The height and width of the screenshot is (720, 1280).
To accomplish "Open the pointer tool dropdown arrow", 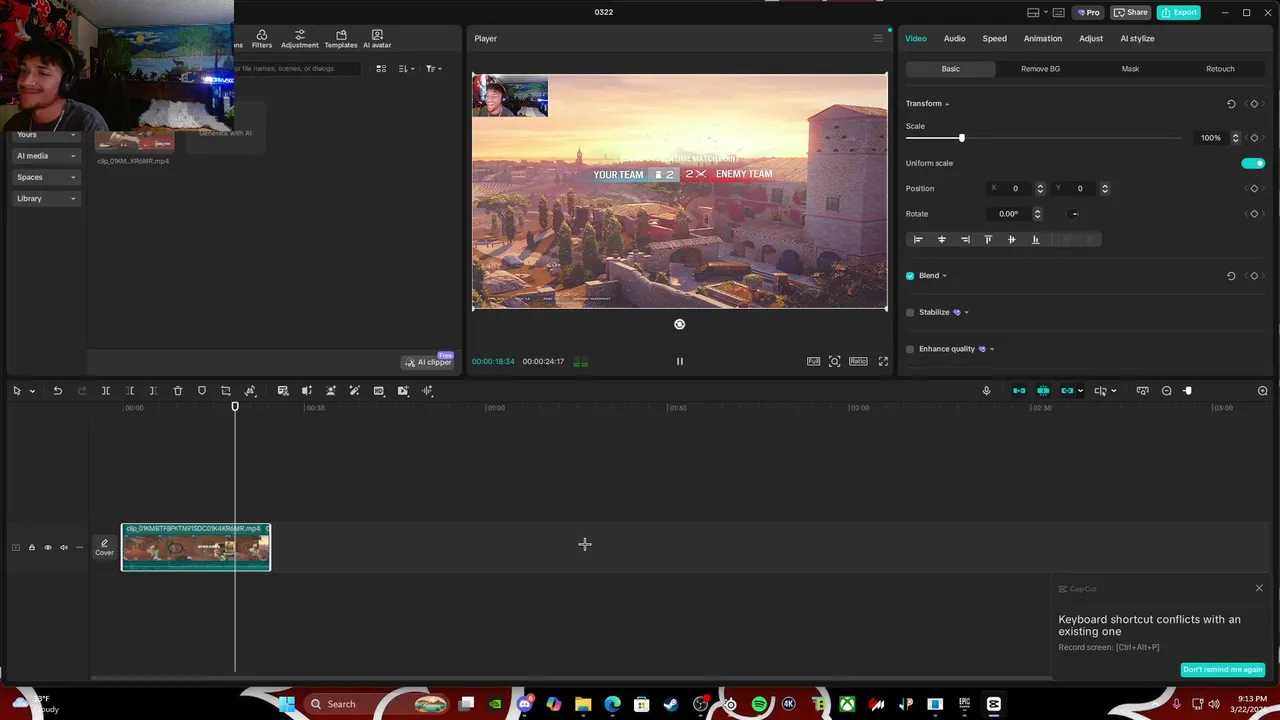I will click(x=32, y=391).
